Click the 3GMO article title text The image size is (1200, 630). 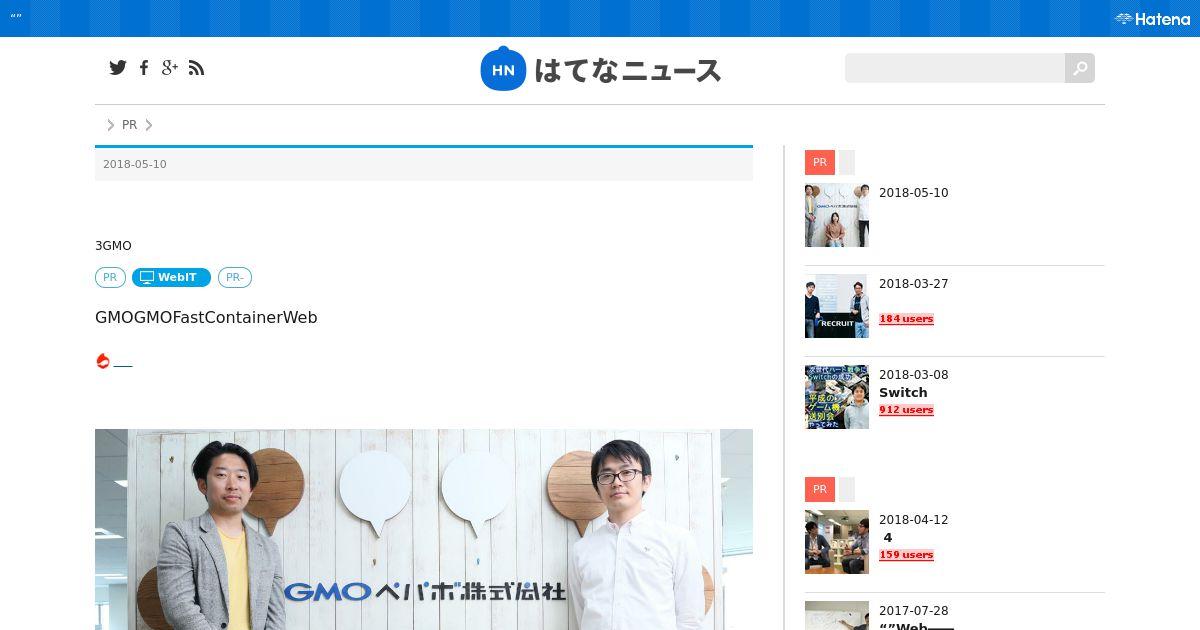(x=113, y=246)
